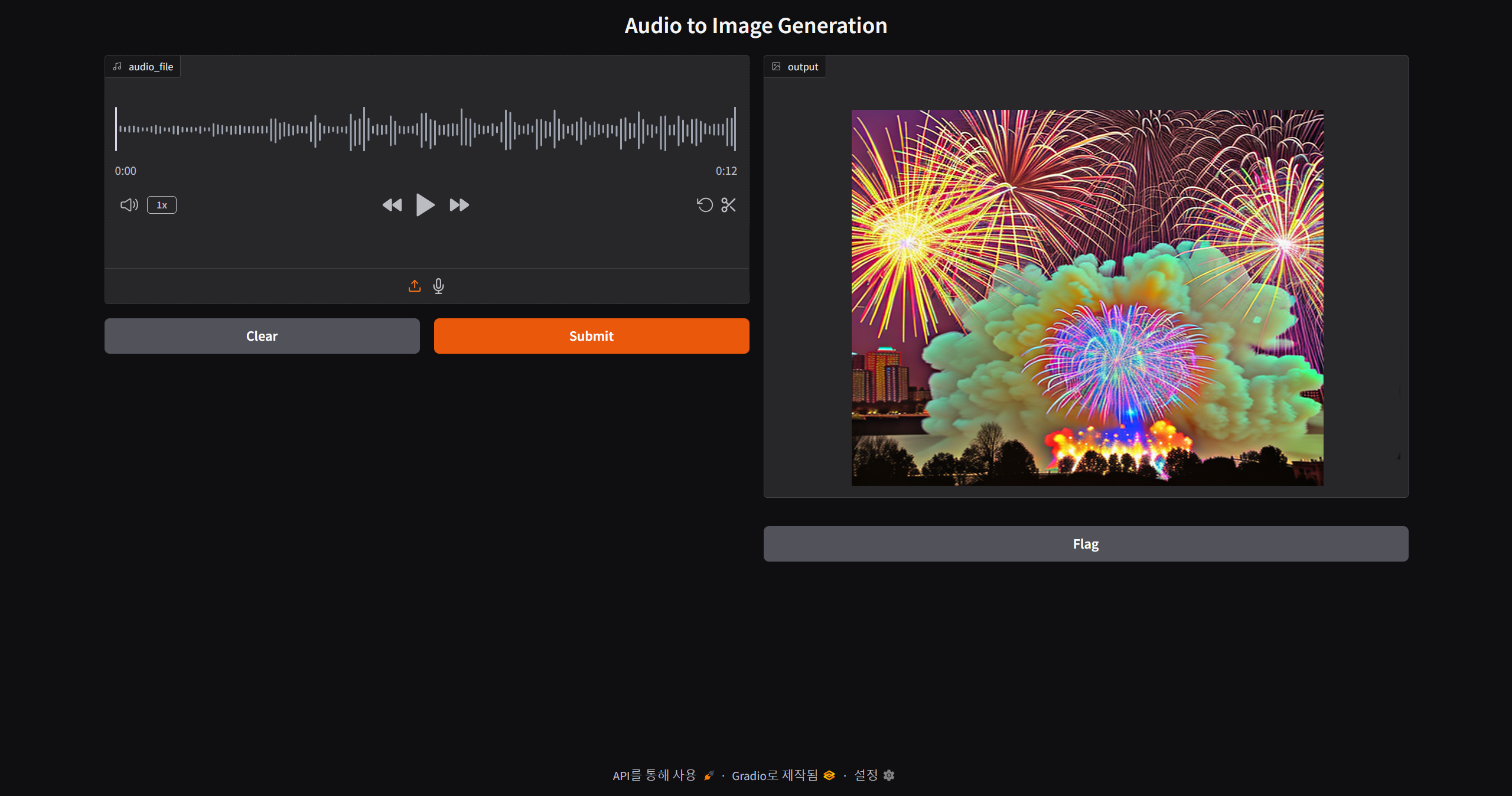Change playback speed with the 1x button
The image size is (1512, 796).
click(162, 205)
